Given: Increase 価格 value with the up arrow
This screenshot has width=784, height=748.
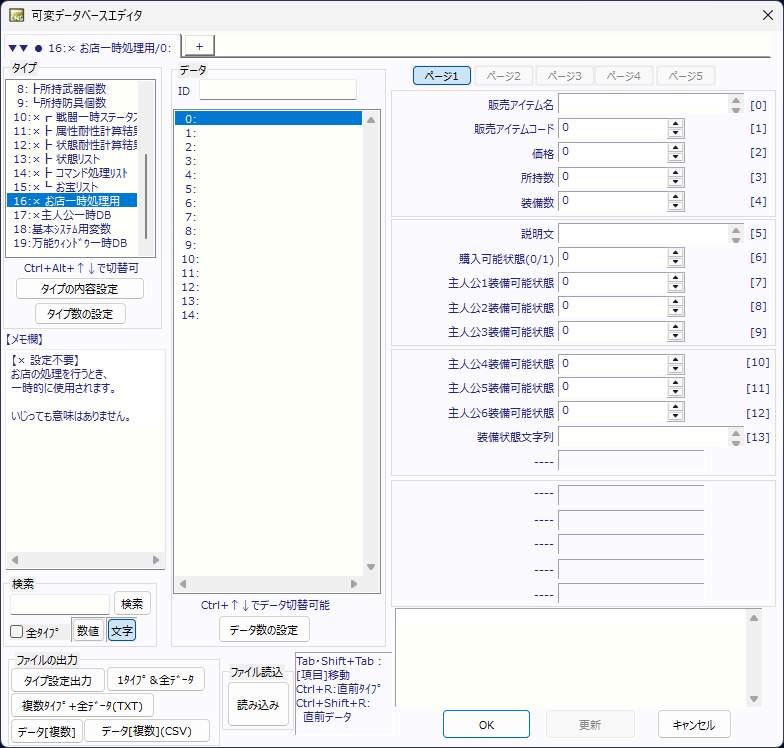Looking at the screenshot, I should pos(675,147).
